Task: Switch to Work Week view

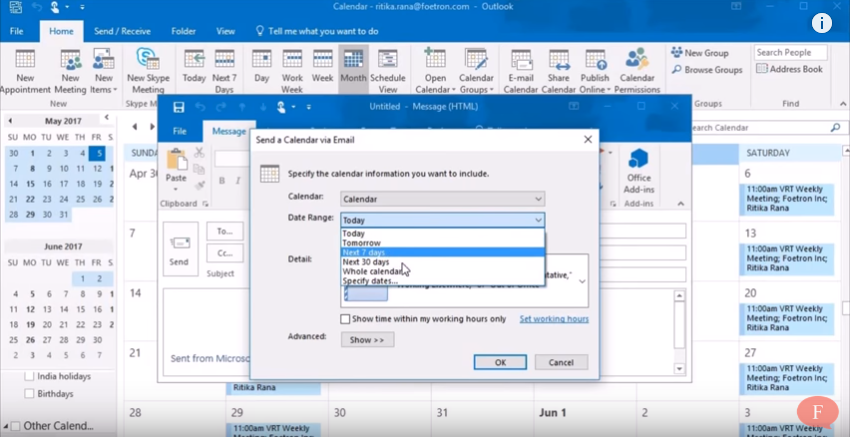Action: [292, 72]
